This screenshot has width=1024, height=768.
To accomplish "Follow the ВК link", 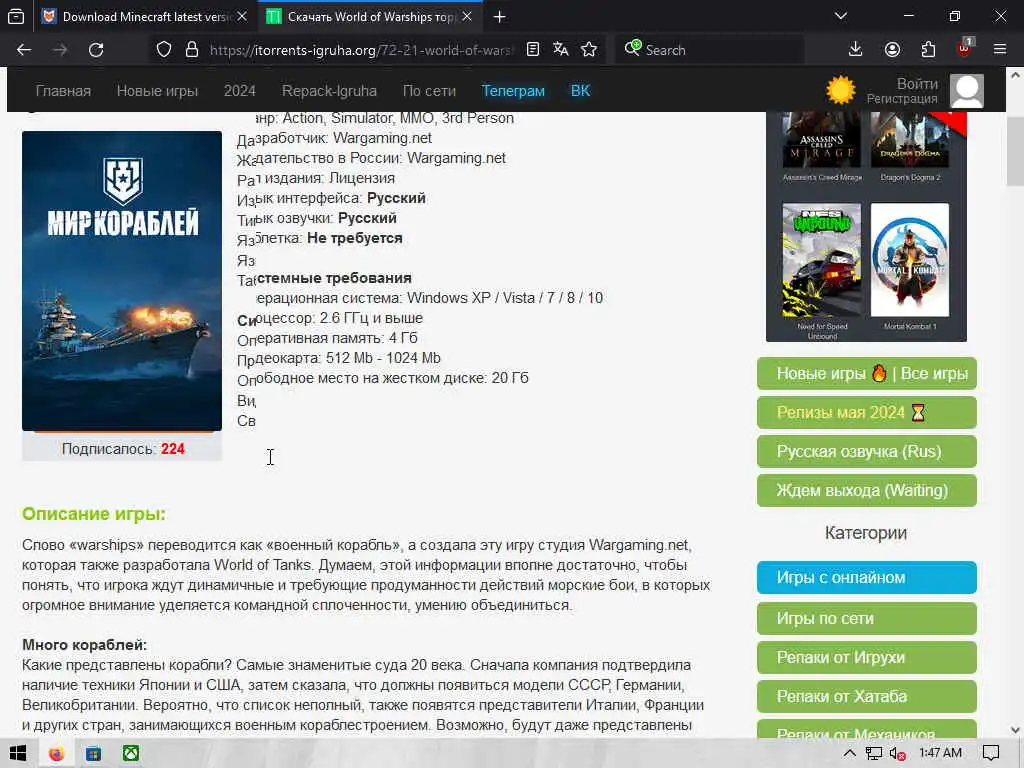I will [581, 91].
